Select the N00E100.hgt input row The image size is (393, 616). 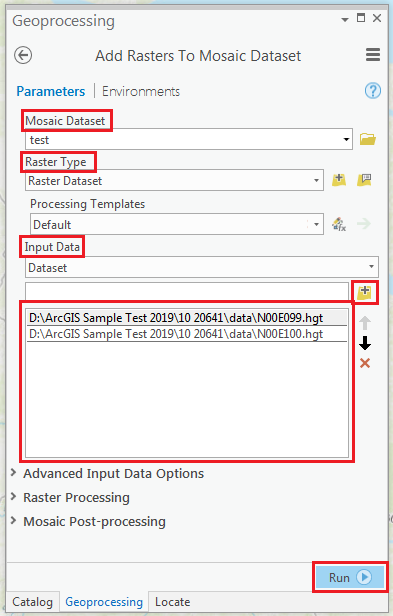point(187,334)
